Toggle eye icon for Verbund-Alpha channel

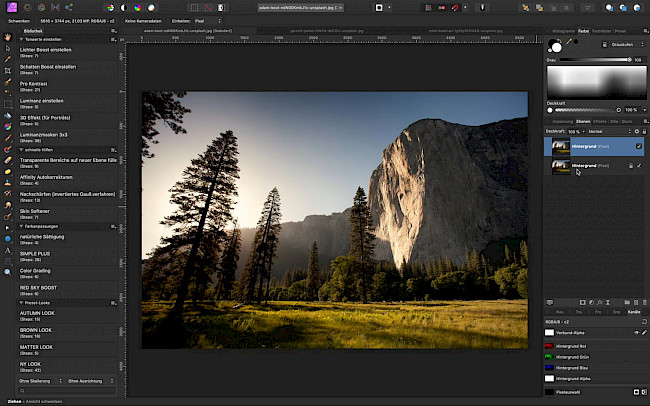(636, 331)
